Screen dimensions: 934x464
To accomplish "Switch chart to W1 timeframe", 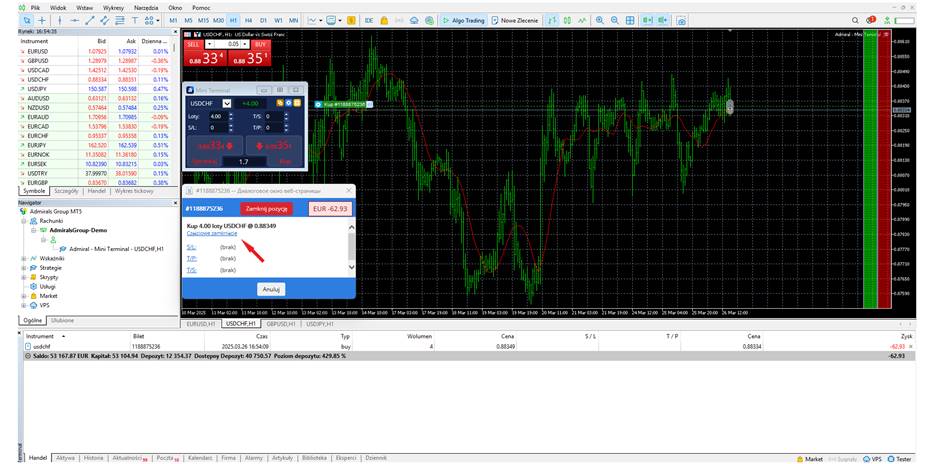I will [x=278, y=20].
